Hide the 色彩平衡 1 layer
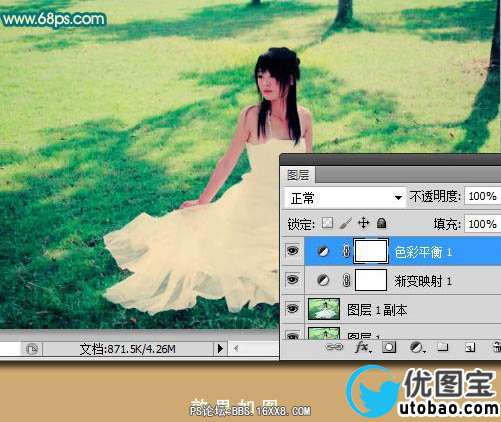 coord(292,250)
